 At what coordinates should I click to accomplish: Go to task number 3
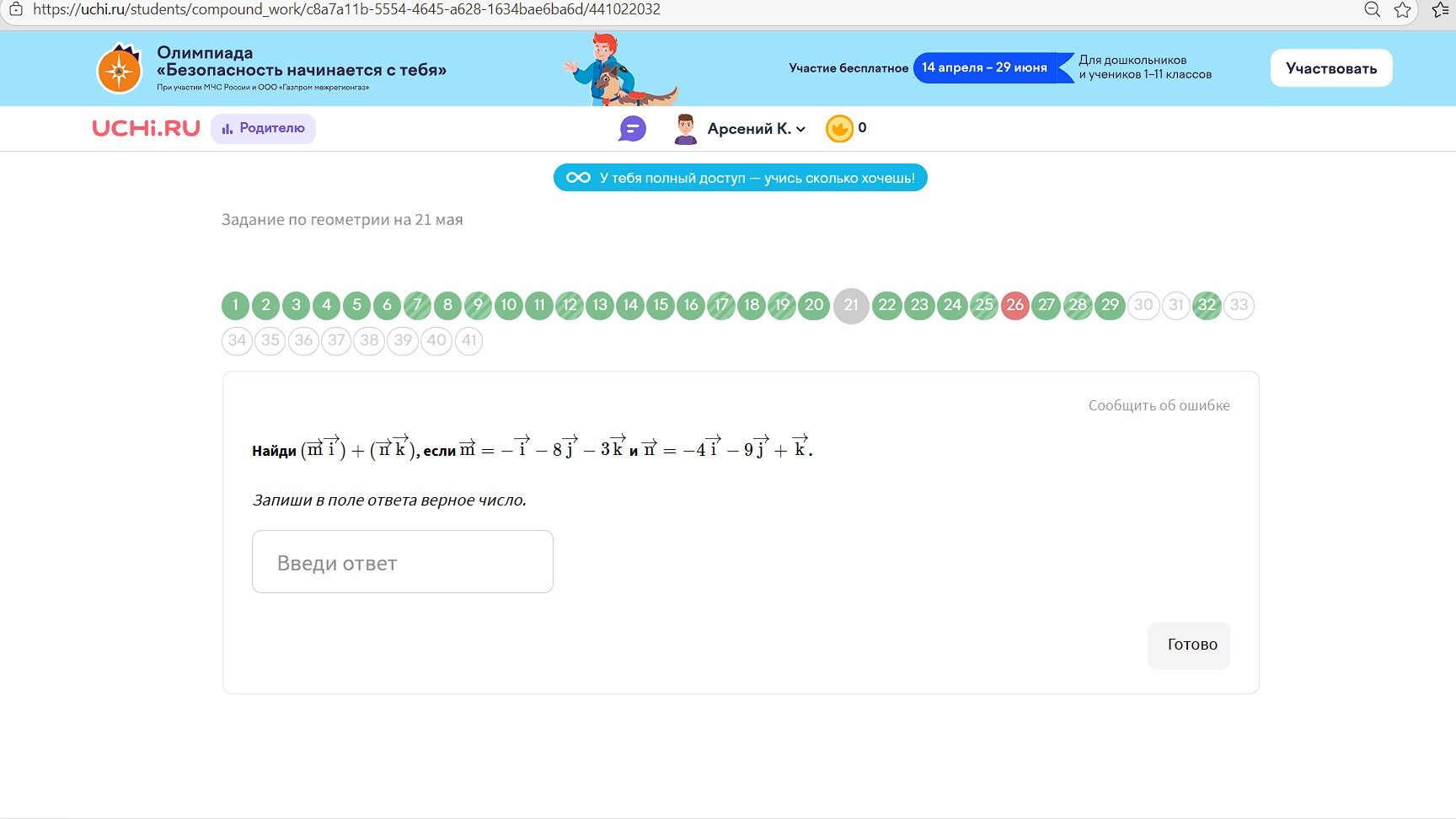296,305
